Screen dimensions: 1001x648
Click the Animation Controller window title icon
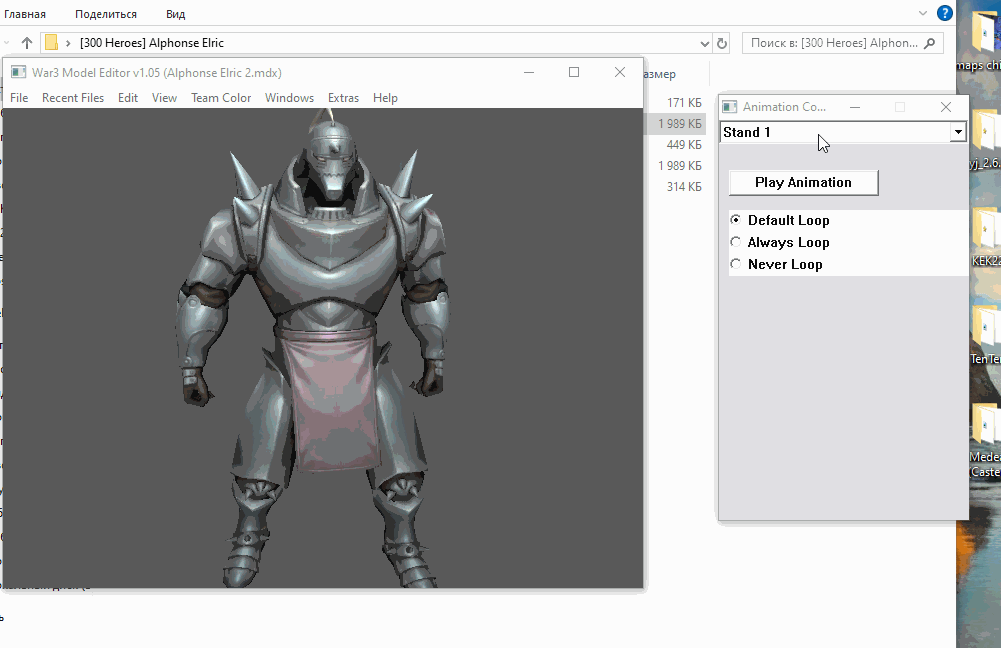[x=730, y=107]
